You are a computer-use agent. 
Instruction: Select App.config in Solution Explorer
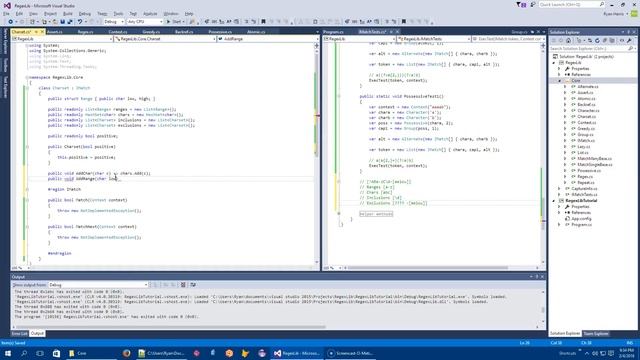[581, 219]
